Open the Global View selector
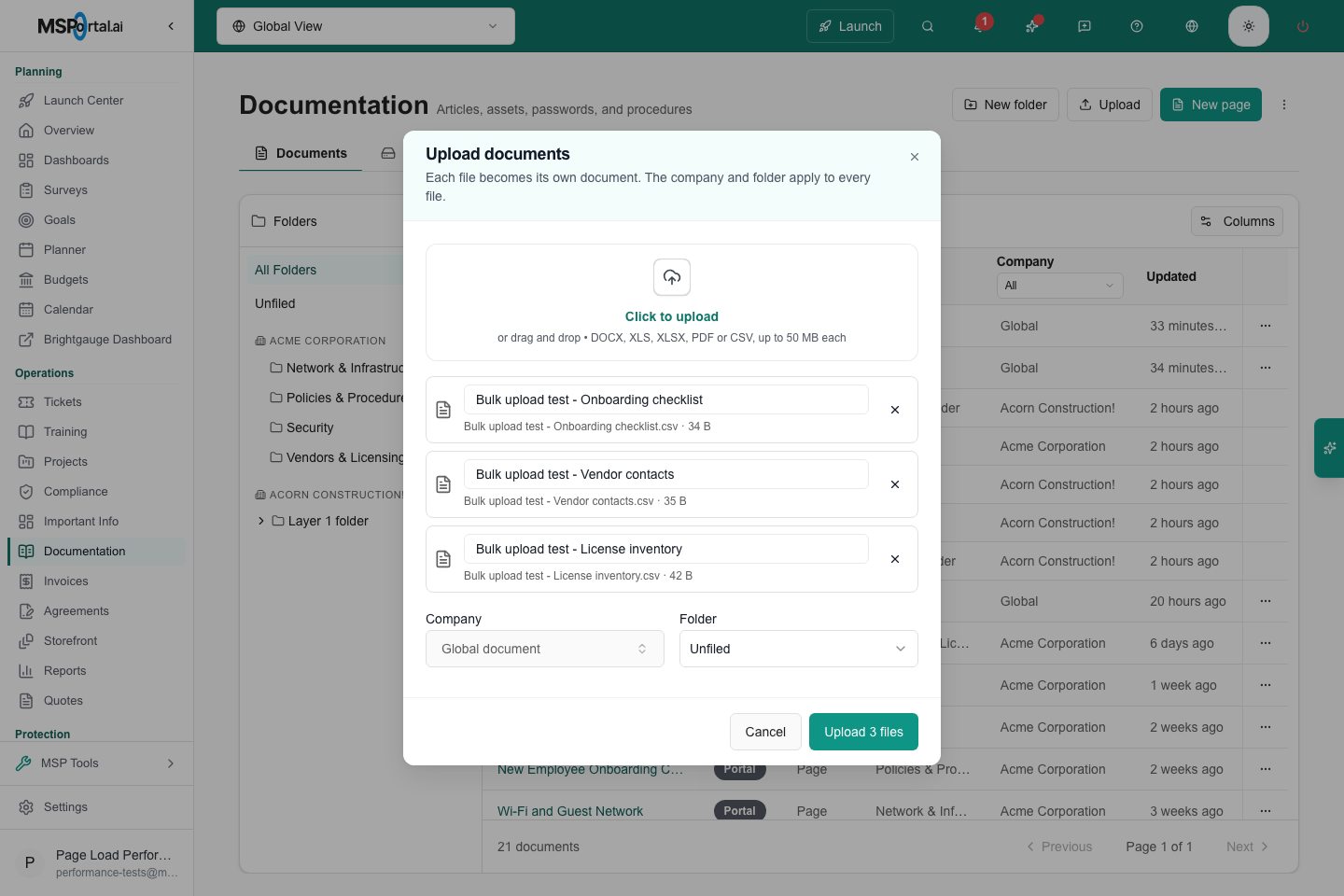The width and height of the screenshot is (1344, 896). [366, 26]
